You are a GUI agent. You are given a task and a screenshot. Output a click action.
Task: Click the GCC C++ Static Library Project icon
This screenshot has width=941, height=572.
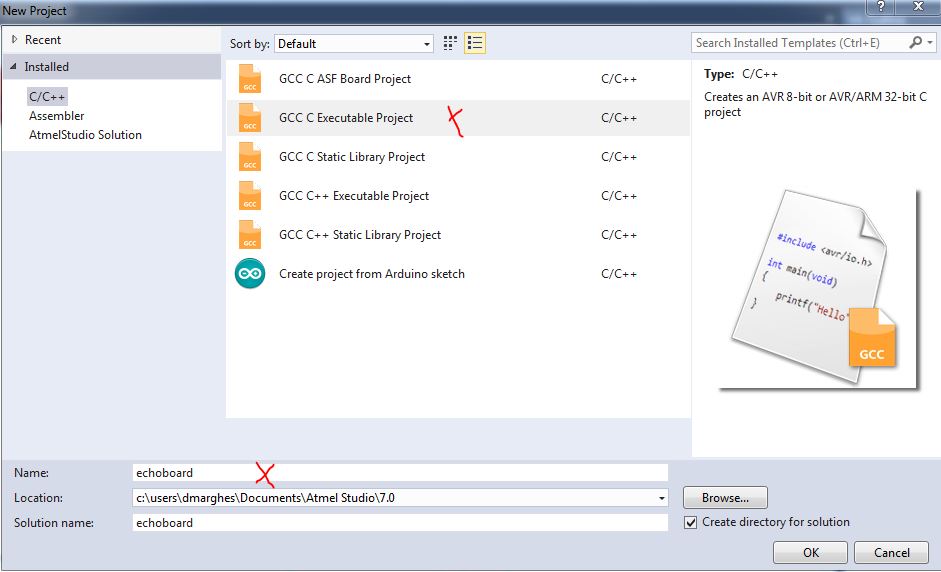click(250, 235)
